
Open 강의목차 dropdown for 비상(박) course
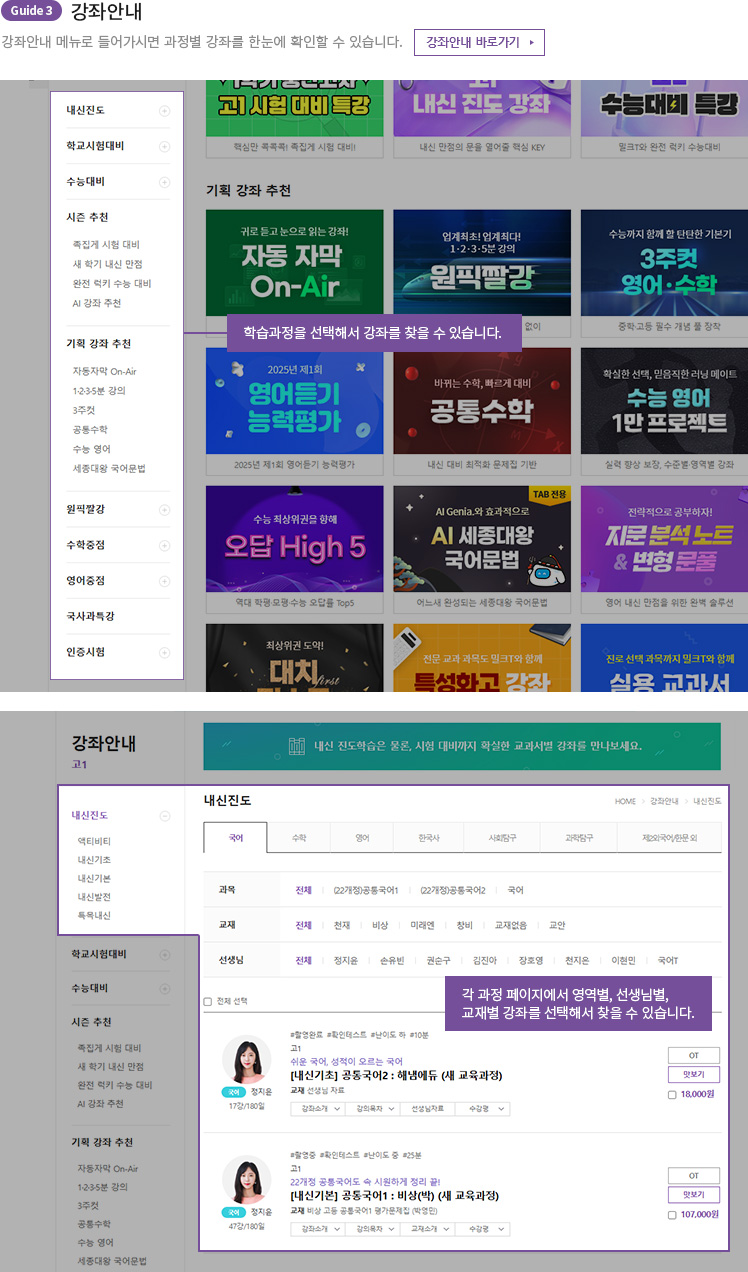click(x=372, y=1229)
